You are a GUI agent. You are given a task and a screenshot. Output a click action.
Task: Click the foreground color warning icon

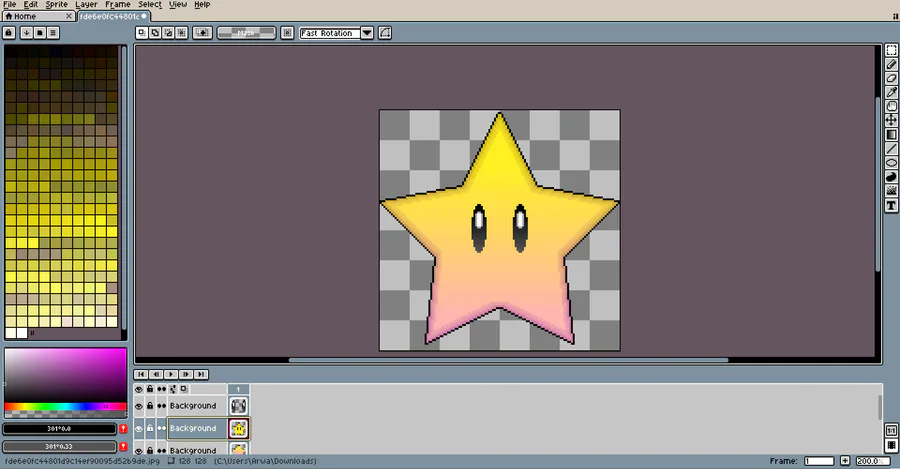click(123, 428)
